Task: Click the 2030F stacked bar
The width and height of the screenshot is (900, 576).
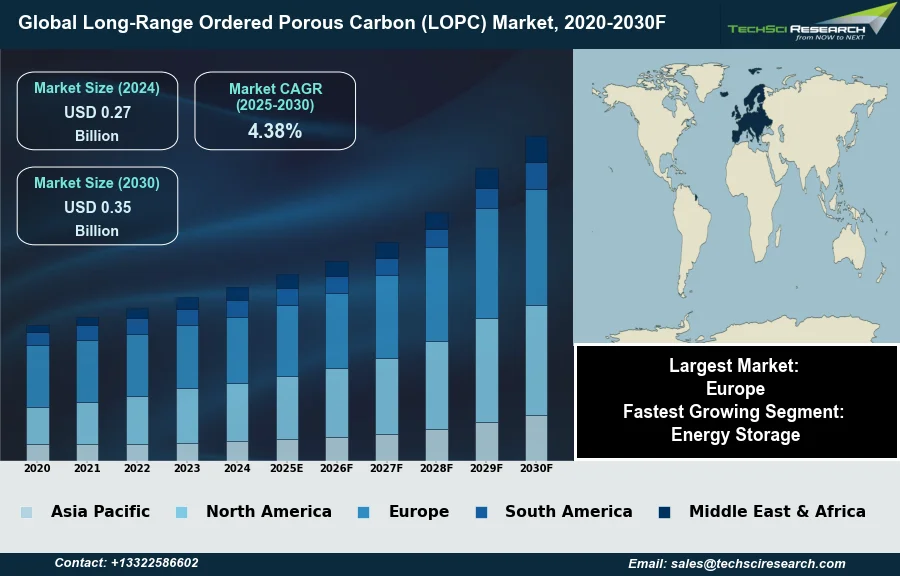Action: [x=536, y=300]
